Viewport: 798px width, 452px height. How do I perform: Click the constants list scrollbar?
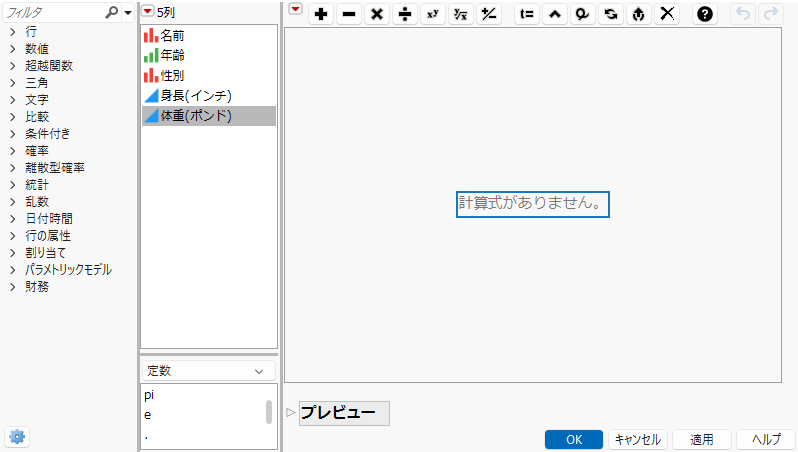coord(269,412)
